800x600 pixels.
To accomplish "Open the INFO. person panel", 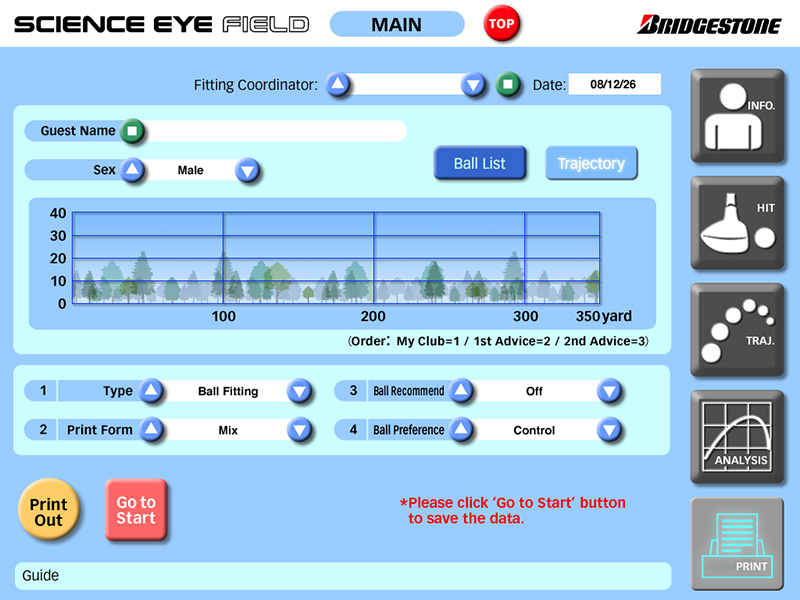I will pos(737,116).
